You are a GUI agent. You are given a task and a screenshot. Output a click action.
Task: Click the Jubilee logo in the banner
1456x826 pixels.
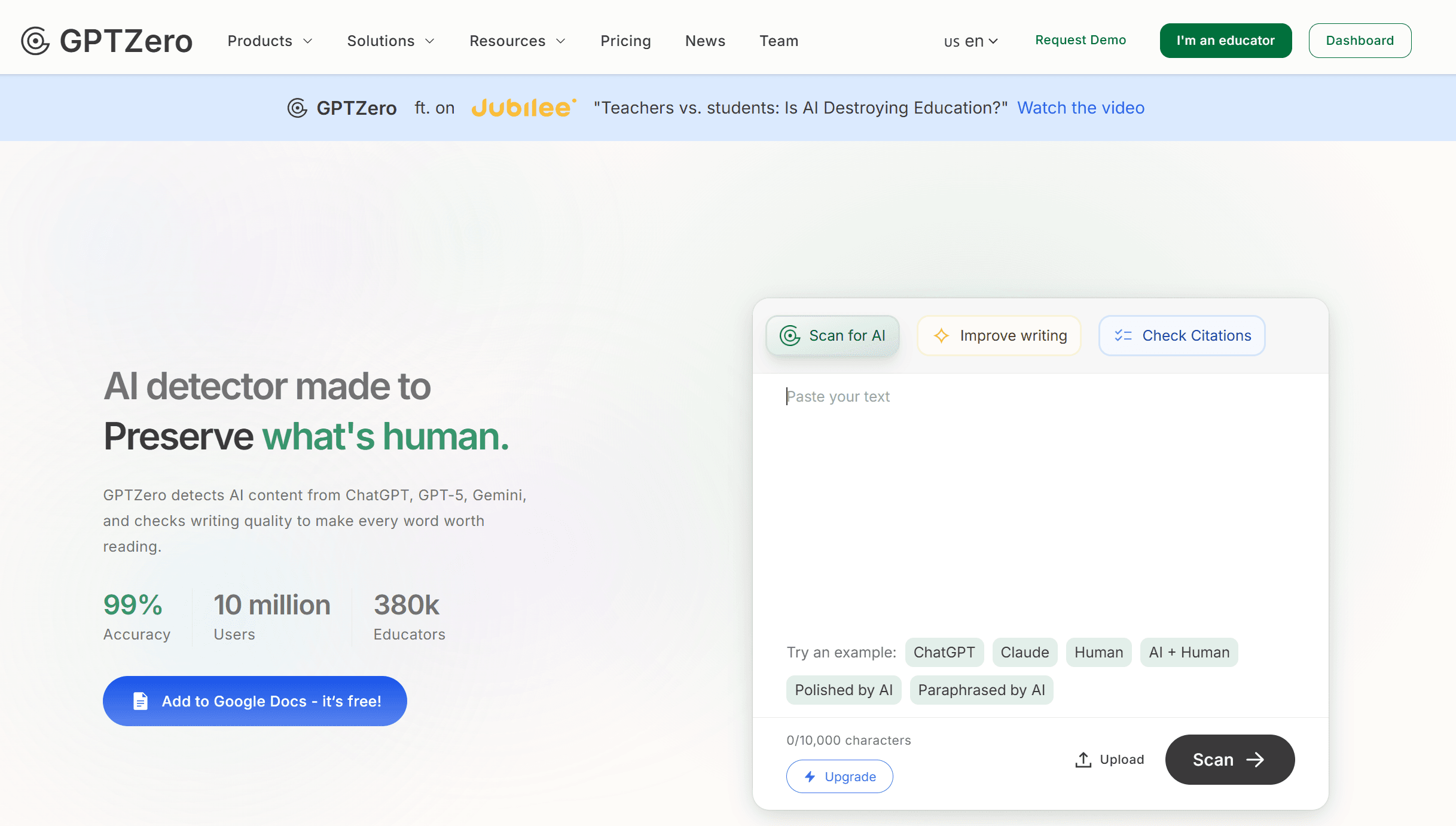click(x=523, y=108)
